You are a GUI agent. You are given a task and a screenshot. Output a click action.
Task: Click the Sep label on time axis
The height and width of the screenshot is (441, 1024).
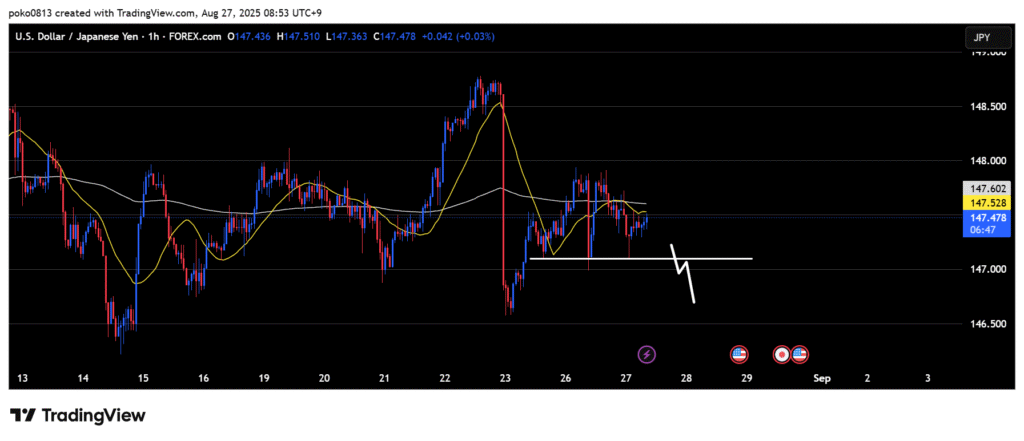822,379
